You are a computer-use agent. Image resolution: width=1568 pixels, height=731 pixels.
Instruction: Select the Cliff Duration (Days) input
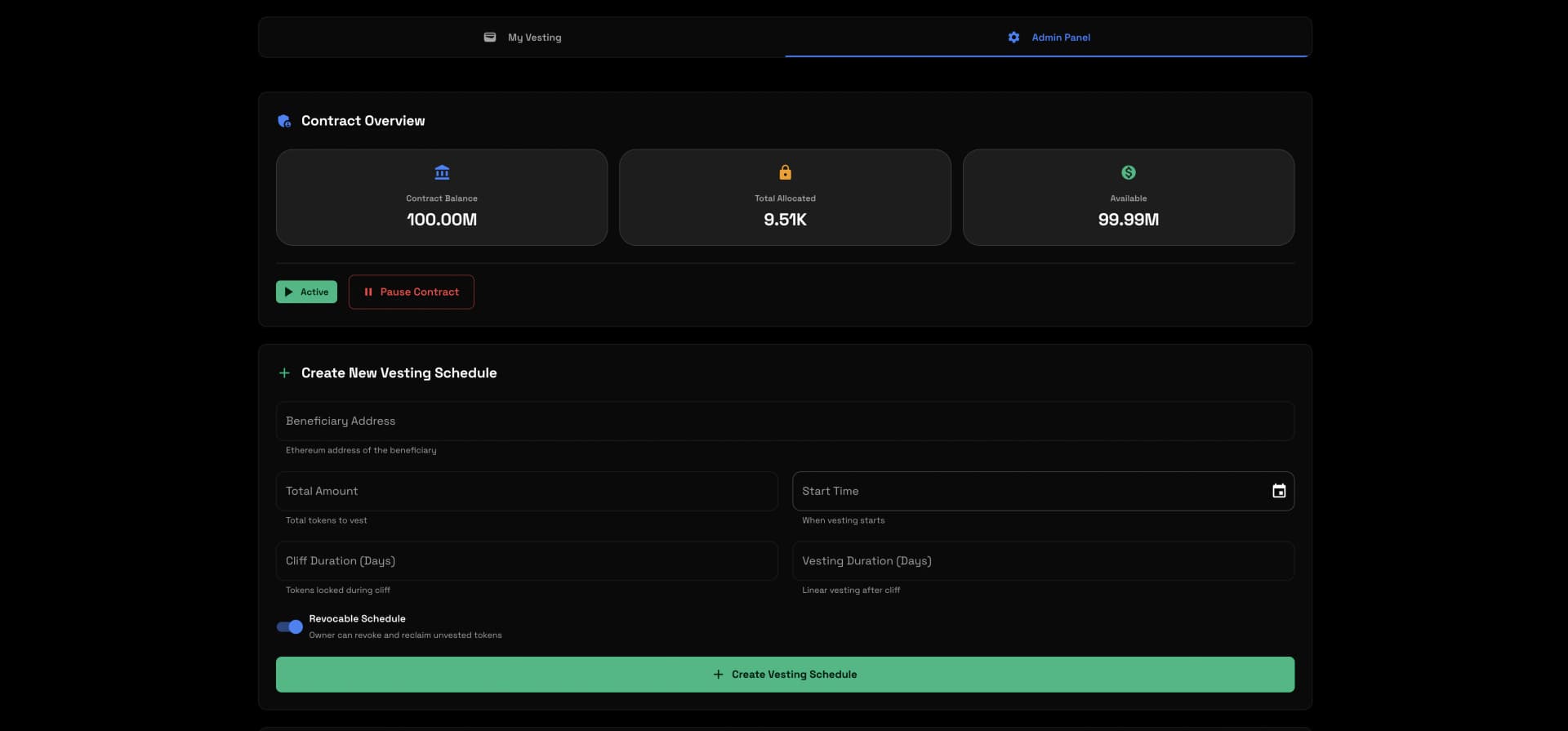point(527,561)
